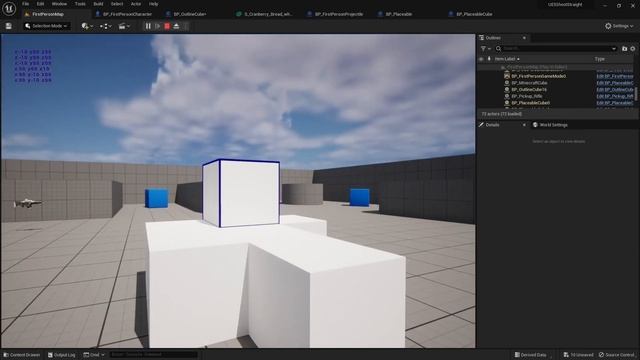The image size is (640, 360).
Task: Open the Build menu
Action: click(98, 4)
